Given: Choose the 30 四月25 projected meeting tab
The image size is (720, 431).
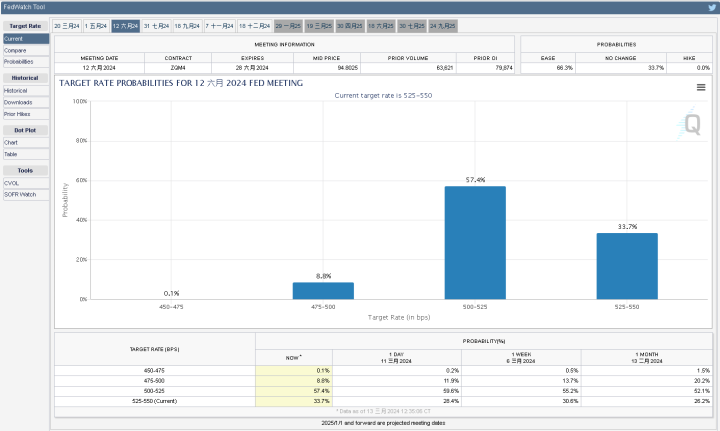Looking at the screenshot, I should pos(350,26).
